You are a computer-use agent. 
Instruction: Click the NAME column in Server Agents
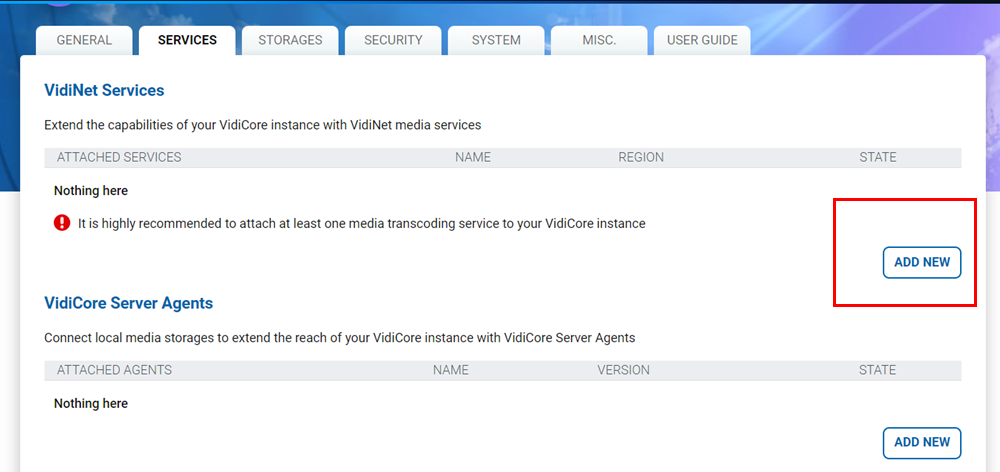(x=451, y=370)
